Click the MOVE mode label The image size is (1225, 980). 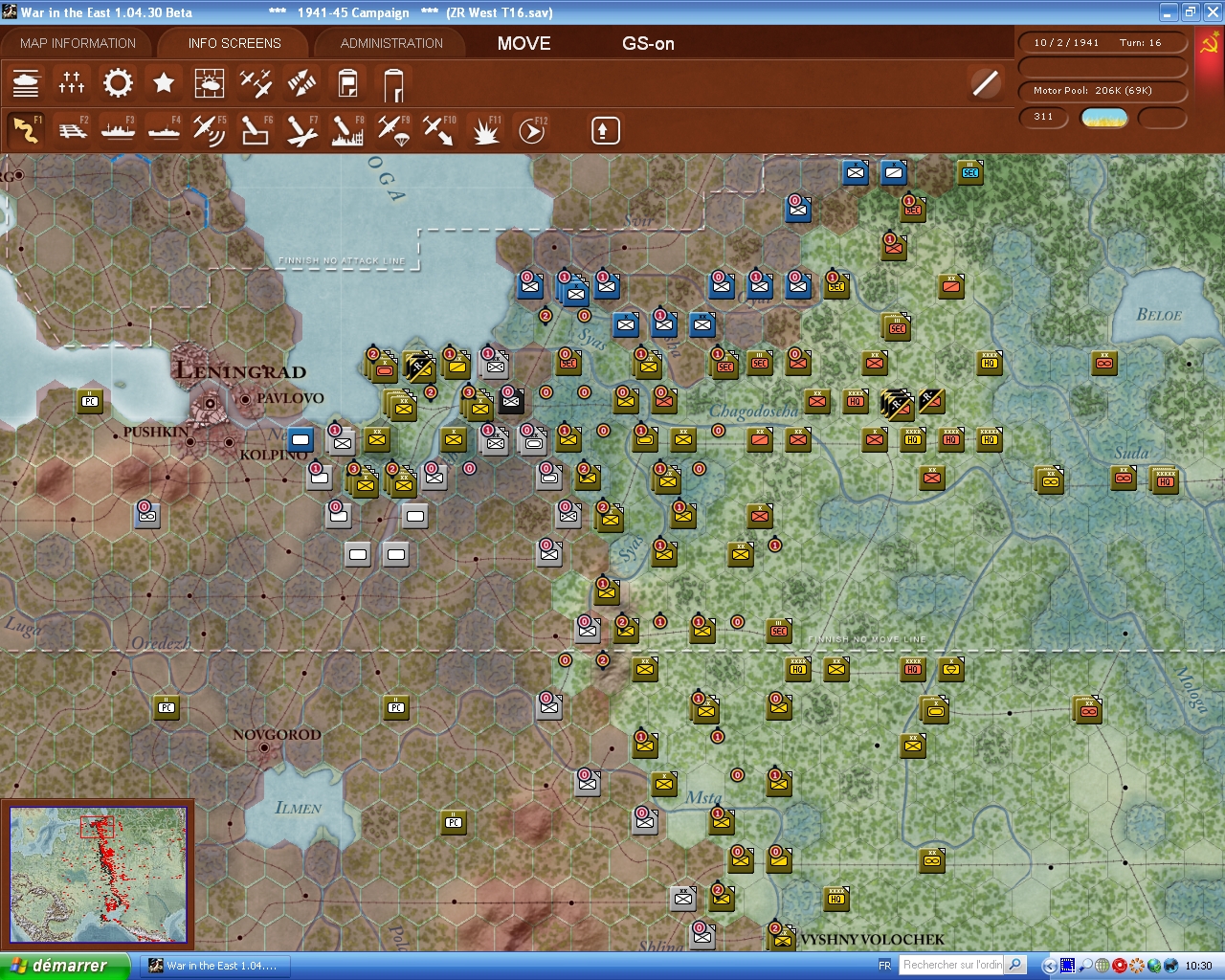point(524,43)
